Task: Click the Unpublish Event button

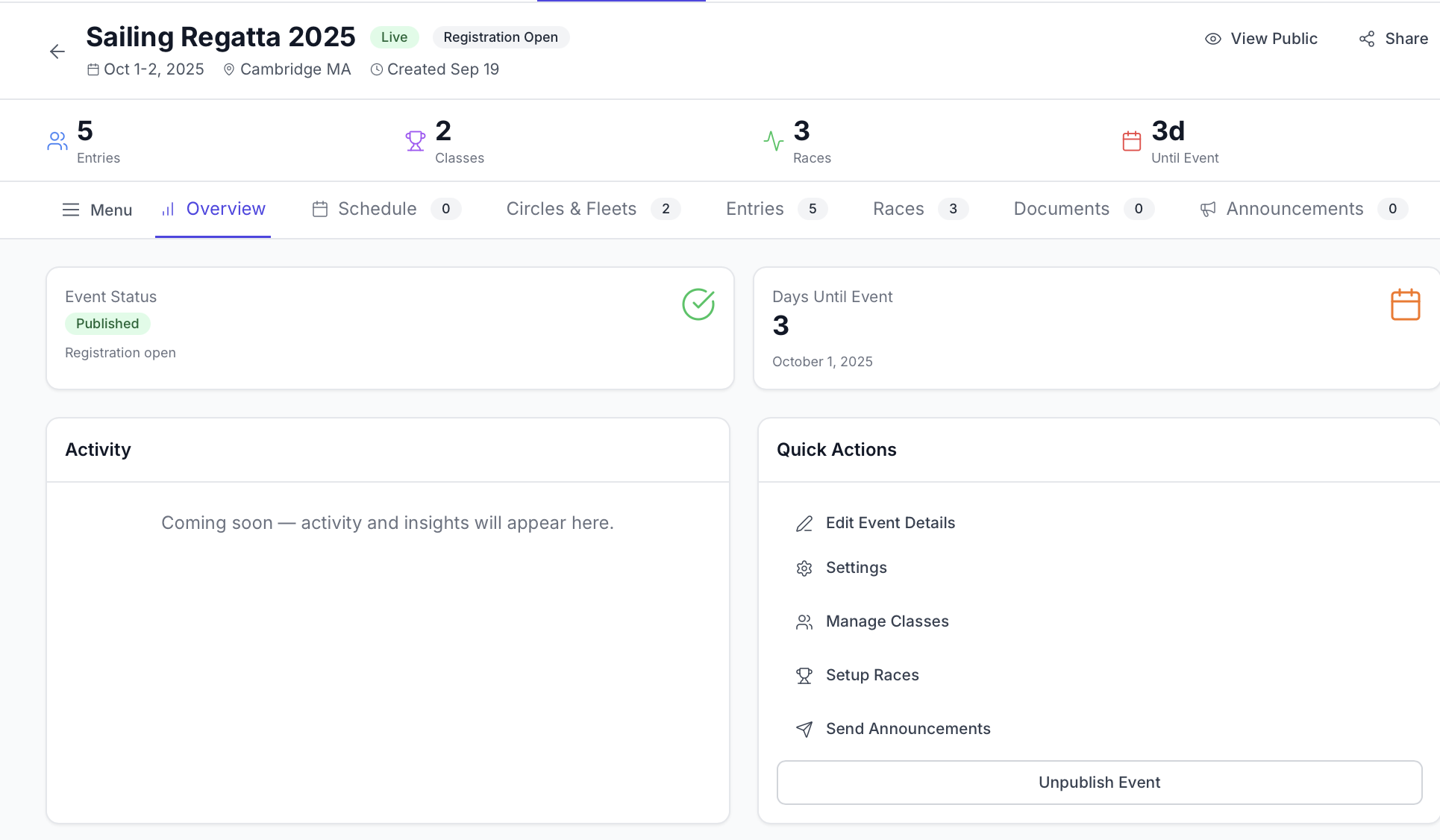Action: pyautogui.click(x=1099, y=782)
